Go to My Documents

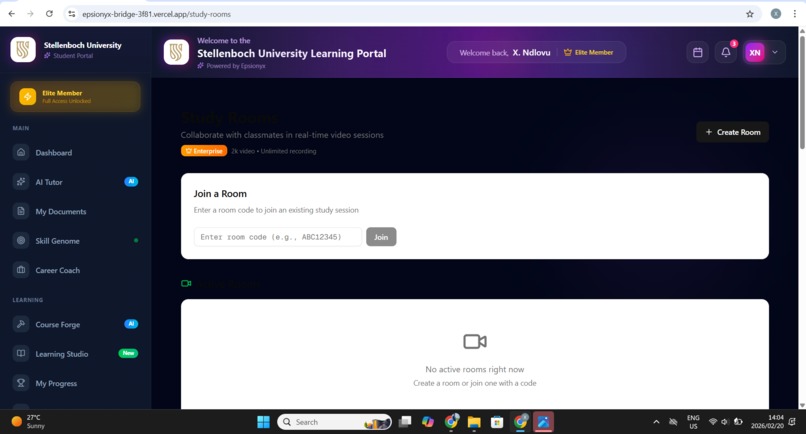click(75, 211)
